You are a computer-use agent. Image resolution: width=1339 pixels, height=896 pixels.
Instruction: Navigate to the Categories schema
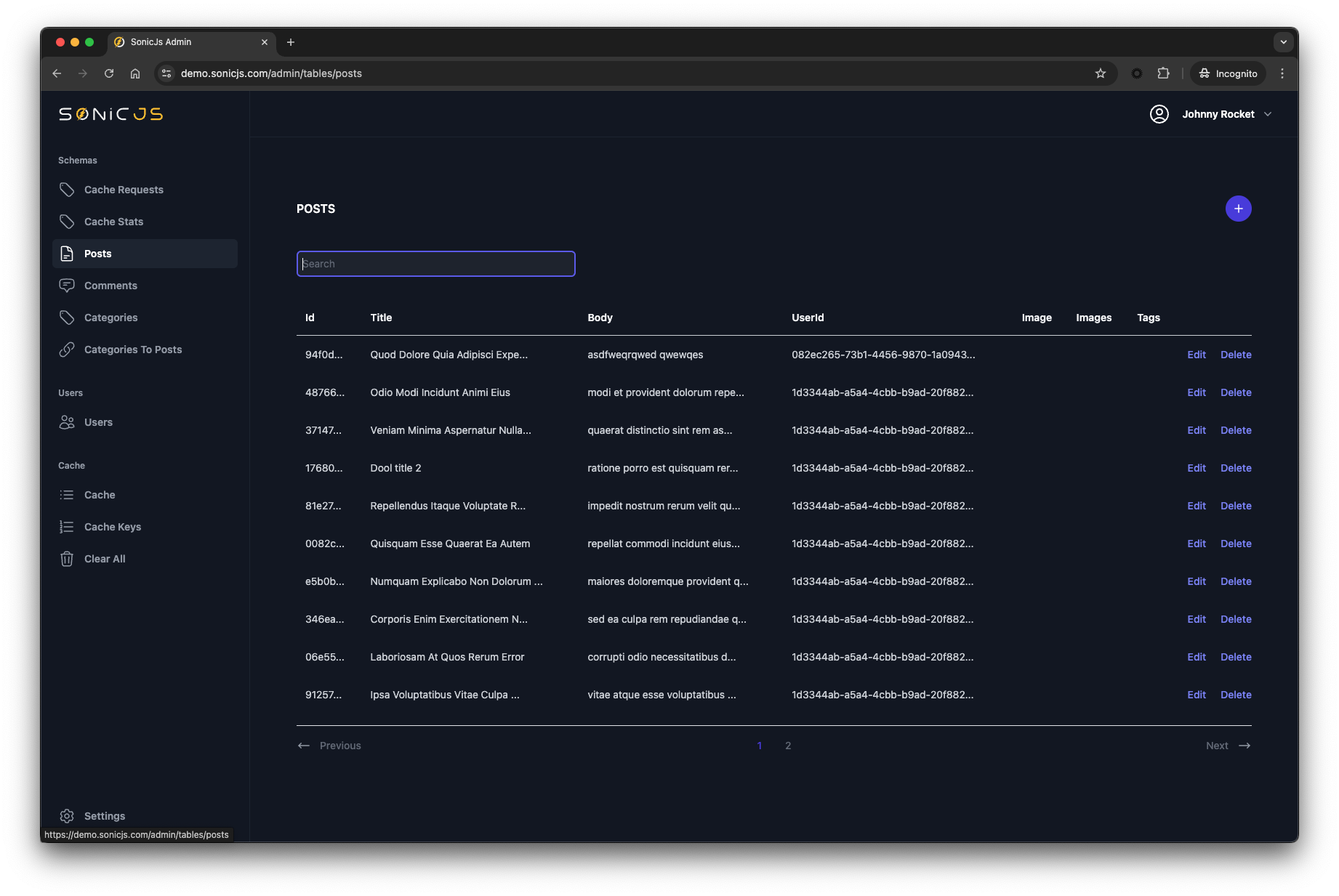110,318
